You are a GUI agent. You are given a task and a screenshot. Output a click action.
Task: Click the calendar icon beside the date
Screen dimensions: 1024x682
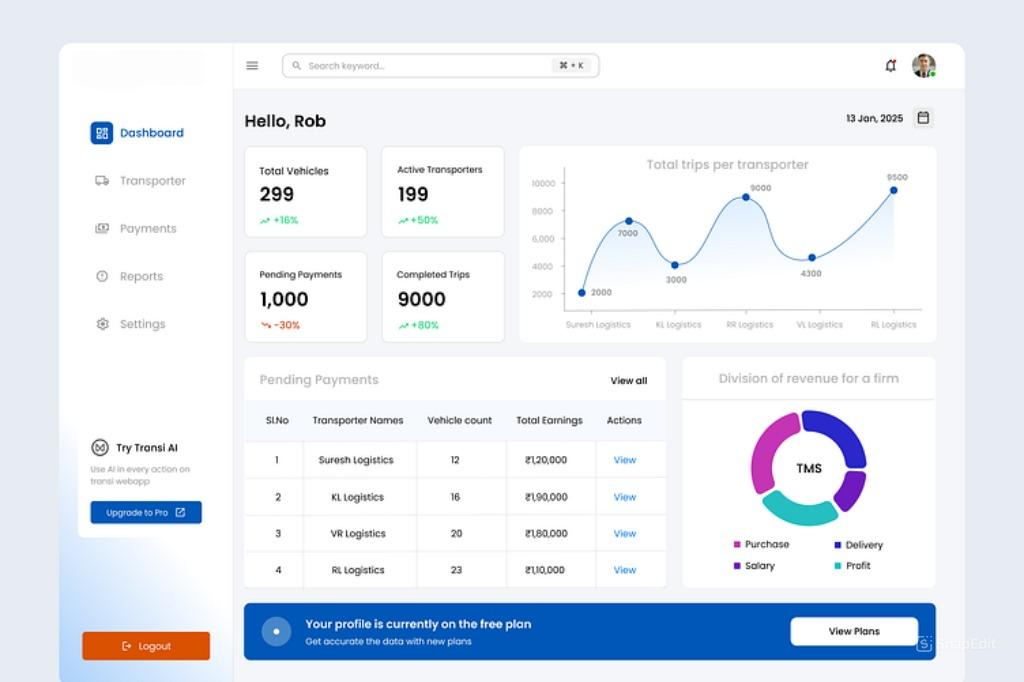[x=923, y=118]
